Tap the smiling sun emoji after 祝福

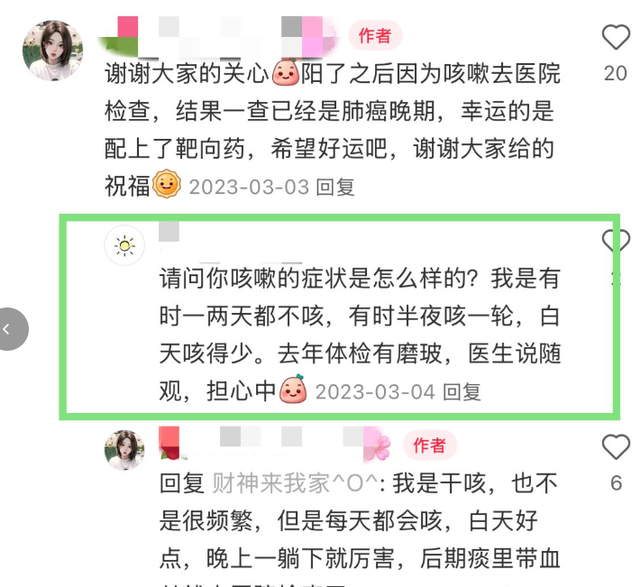point(167,184)
